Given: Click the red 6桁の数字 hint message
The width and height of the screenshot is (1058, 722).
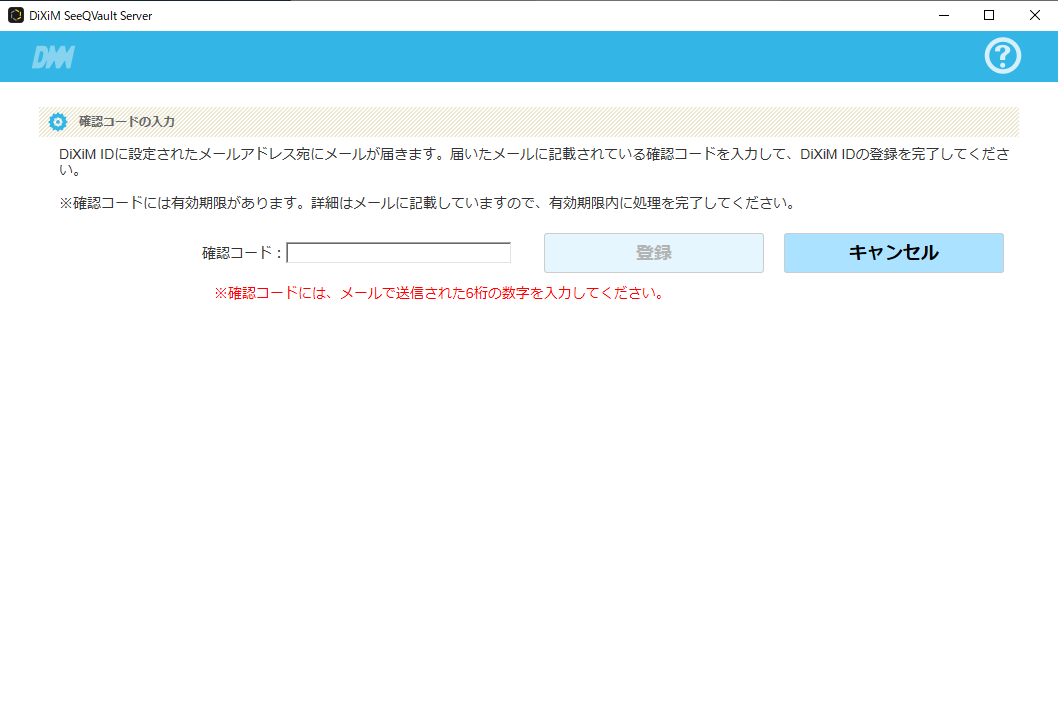Looking at the screenshot, I should 439,294.
